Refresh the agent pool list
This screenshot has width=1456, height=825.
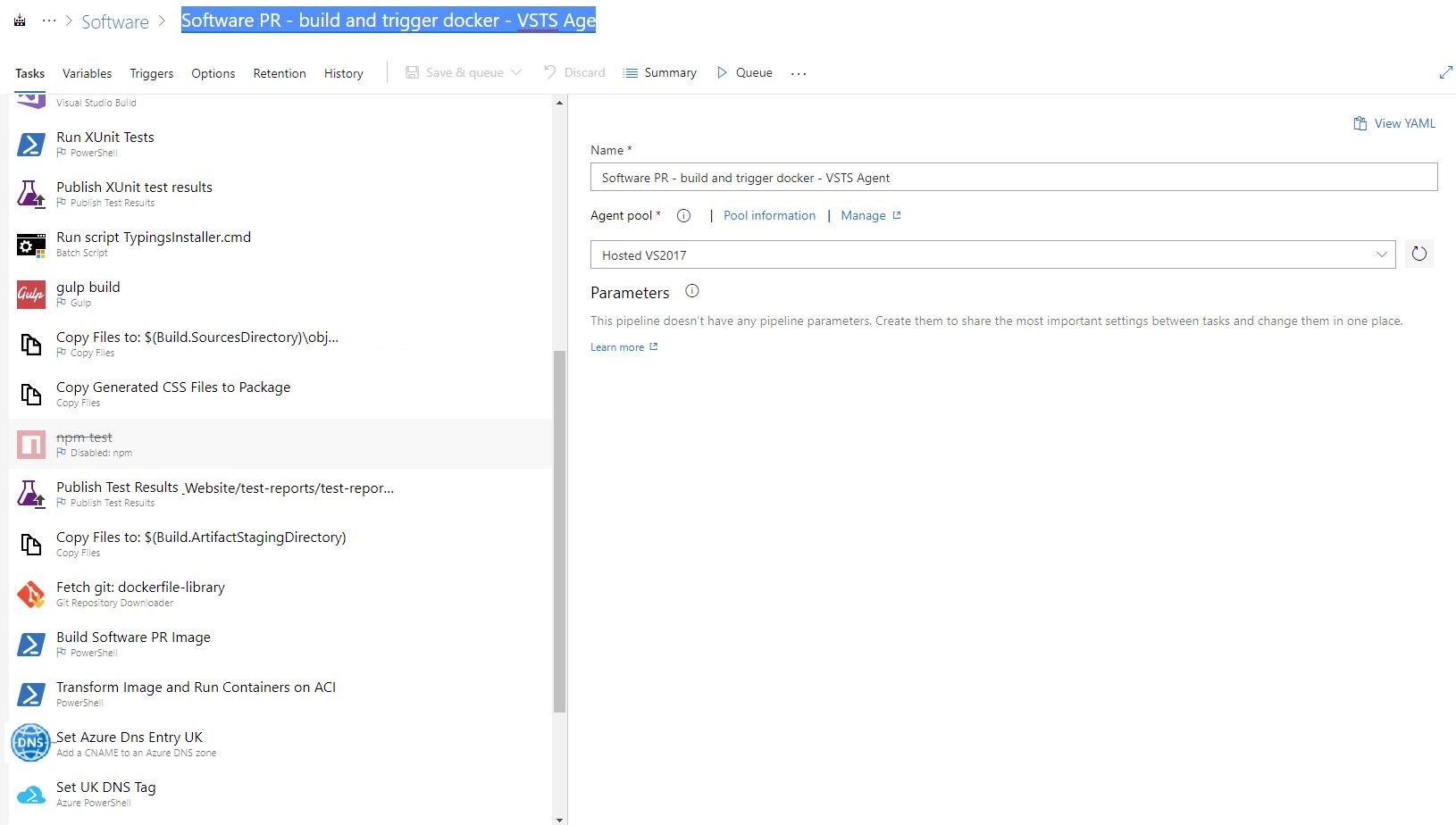tap(1419, 254)
